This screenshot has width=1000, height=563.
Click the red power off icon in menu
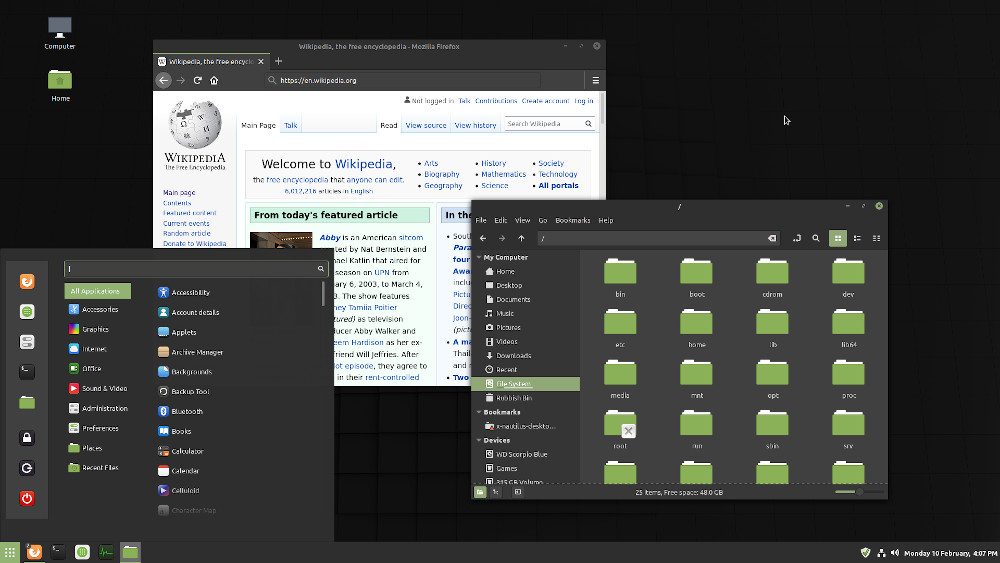coord(27,498)
